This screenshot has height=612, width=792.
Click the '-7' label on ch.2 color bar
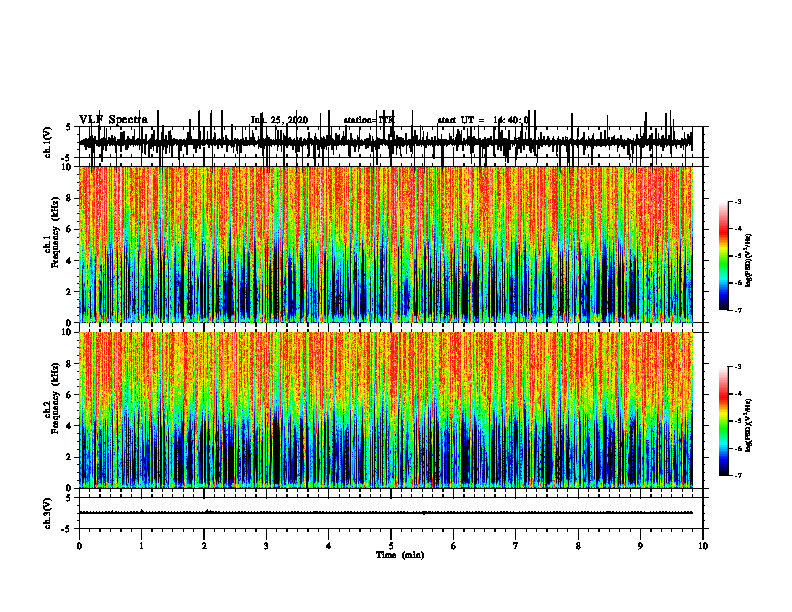[738, 476]
